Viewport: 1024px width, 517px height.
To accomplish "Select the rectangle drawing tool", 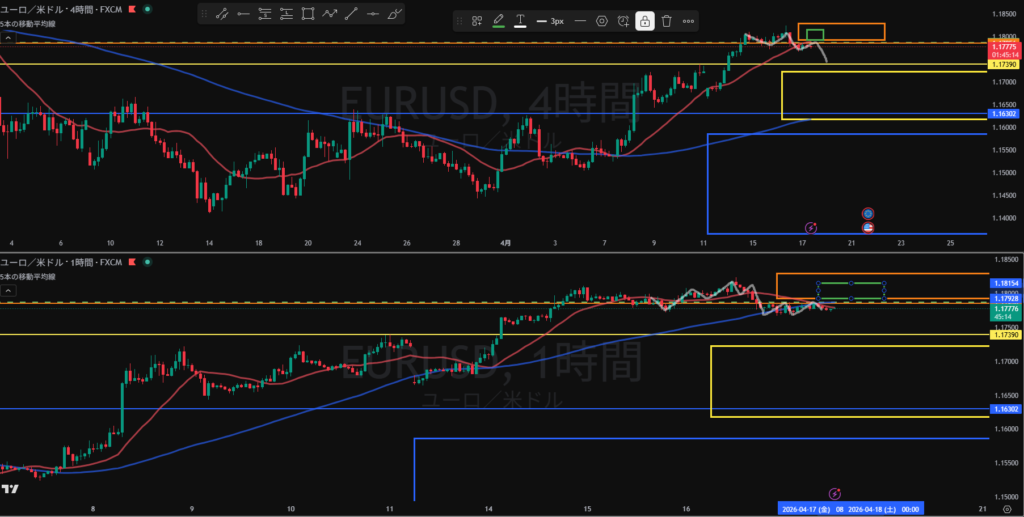I will click(x=307, y=14).
